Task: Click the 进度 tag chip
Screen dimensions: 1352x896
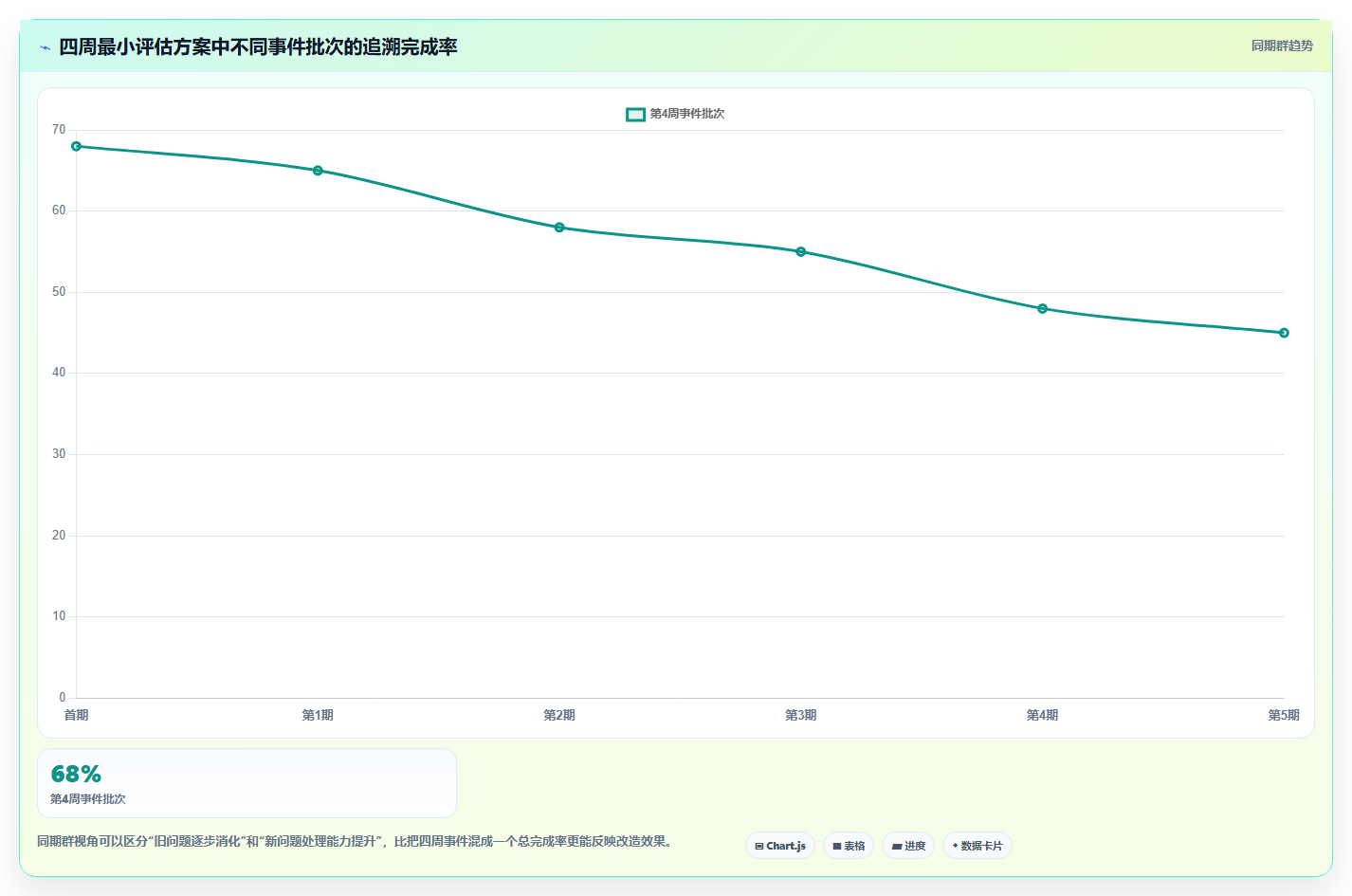Action: pyautogui.click(x=908, y=846)
